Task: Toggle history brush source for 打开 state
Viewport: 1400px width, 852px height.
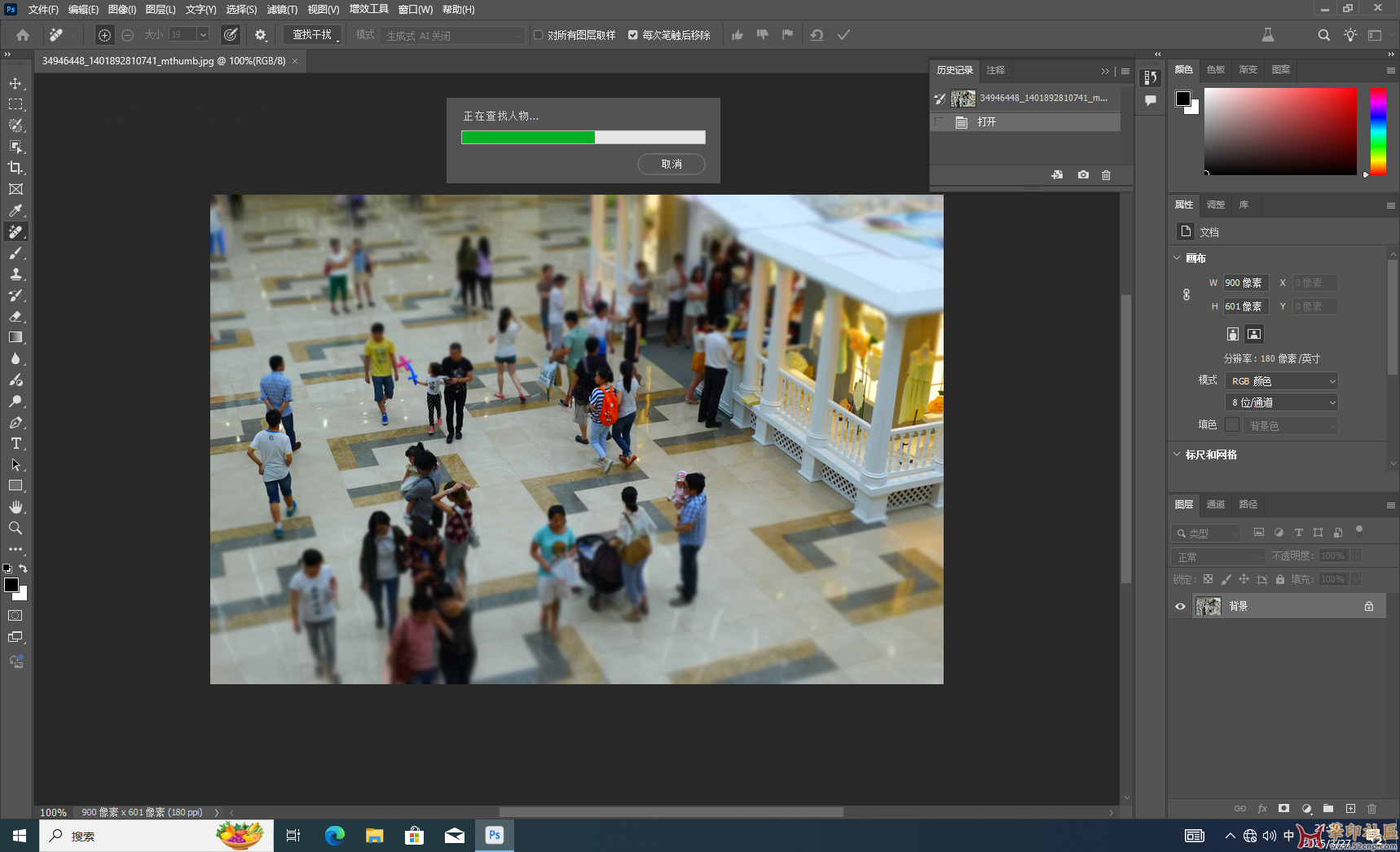Action: coord(940,122)
